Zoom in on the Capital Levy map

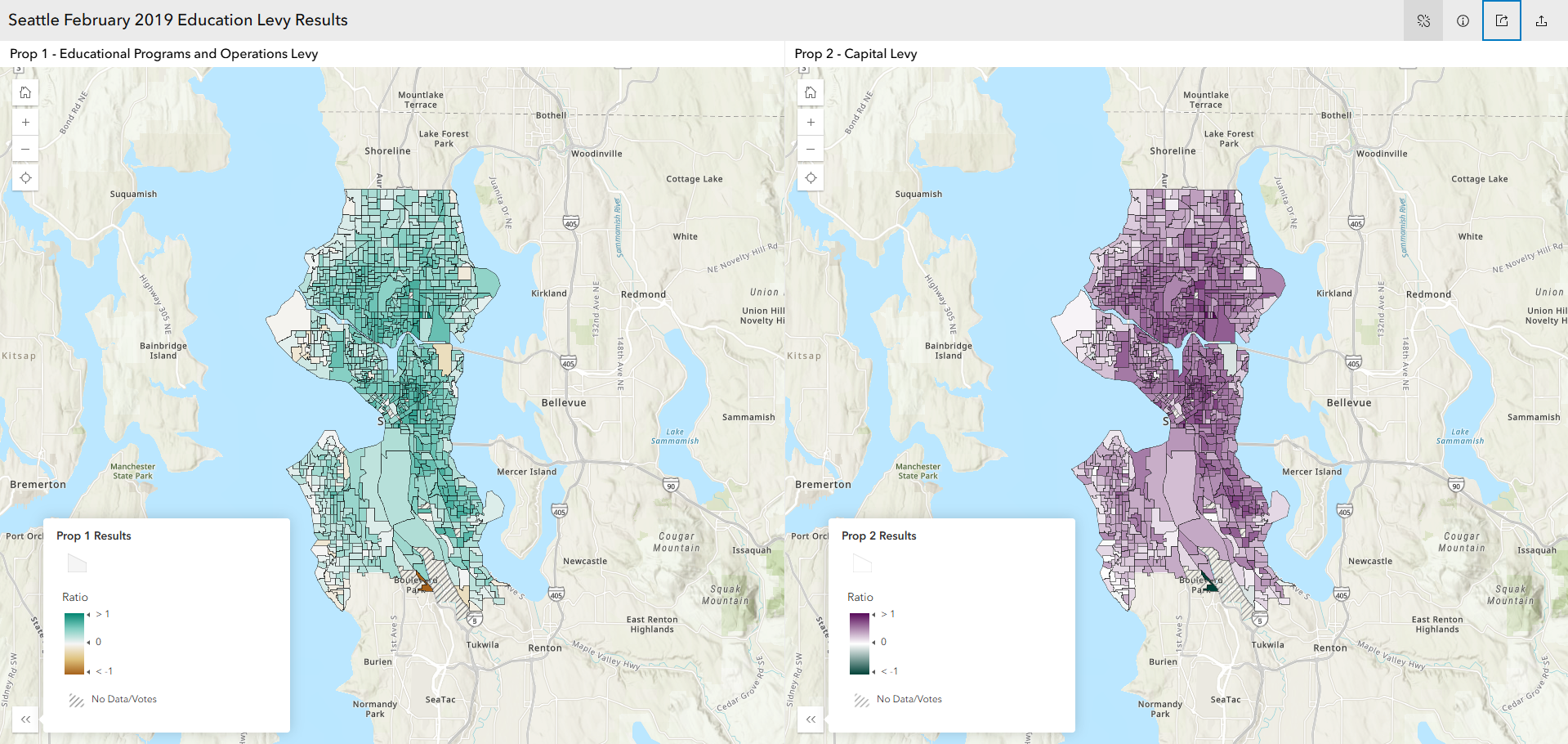(811, 123)
